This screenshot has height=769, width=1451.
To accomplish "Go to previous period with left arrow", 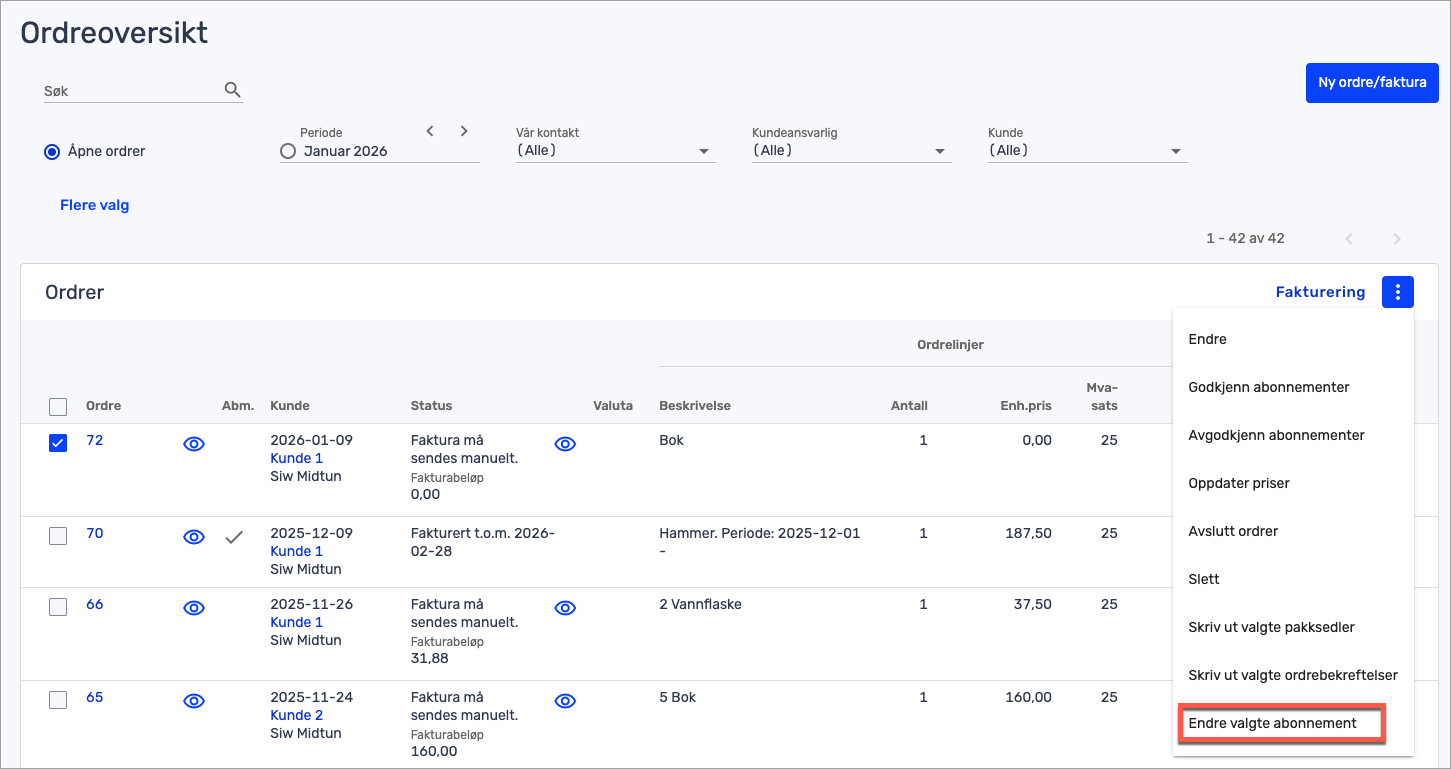I will tap(430, 131).
